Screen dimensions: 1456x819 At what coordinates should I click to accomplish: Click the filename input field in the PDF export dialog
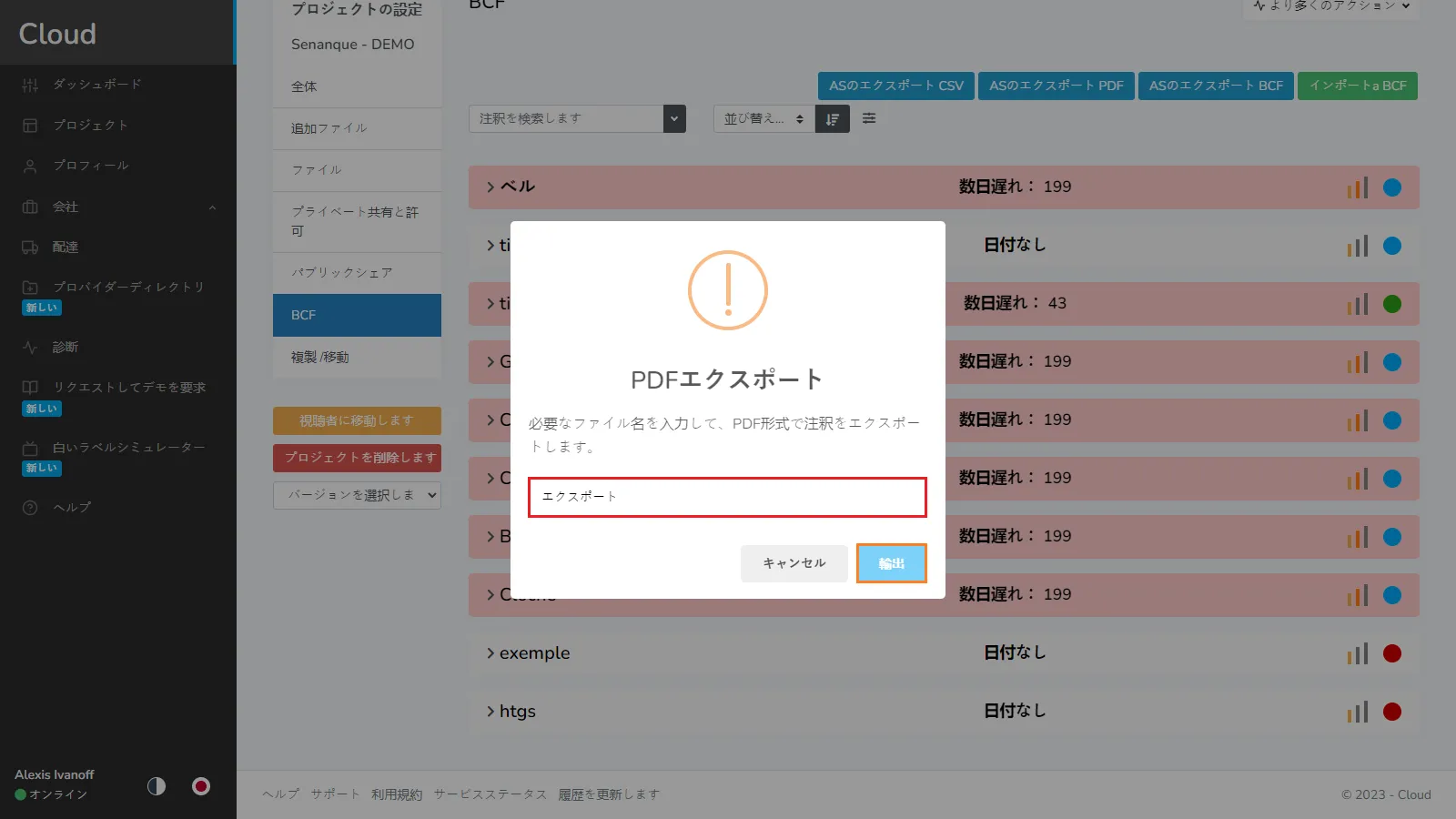726,497
